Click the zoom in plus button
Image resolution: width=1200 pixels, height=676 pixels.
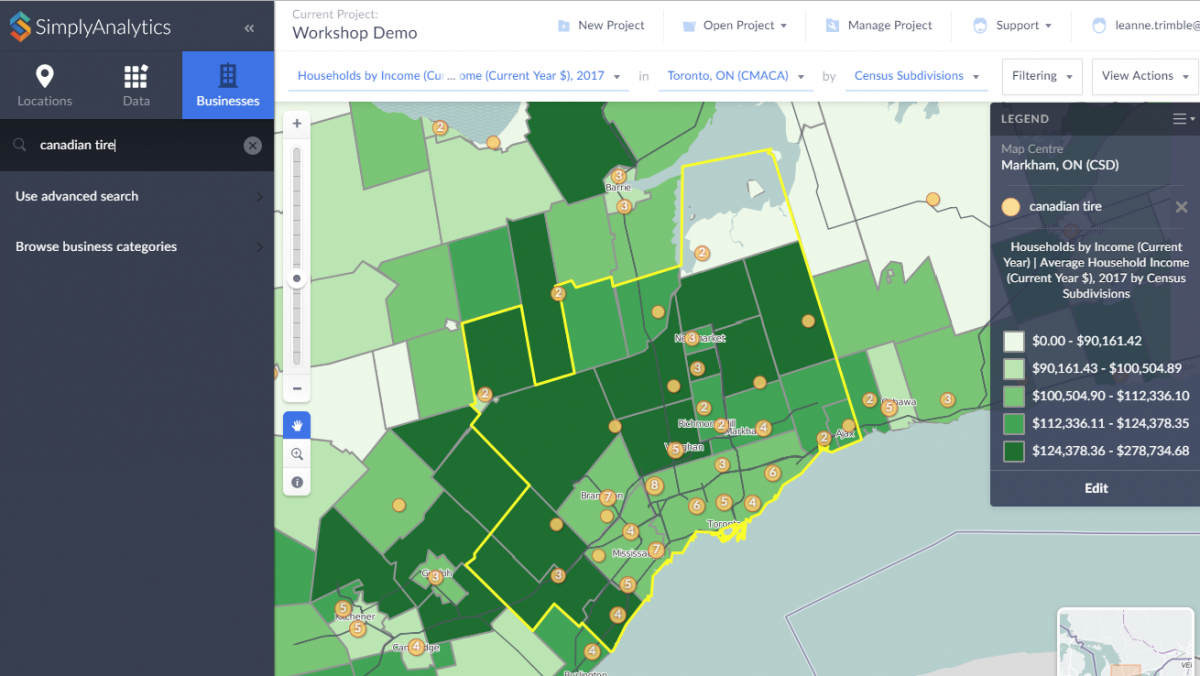tap(297, 123)
